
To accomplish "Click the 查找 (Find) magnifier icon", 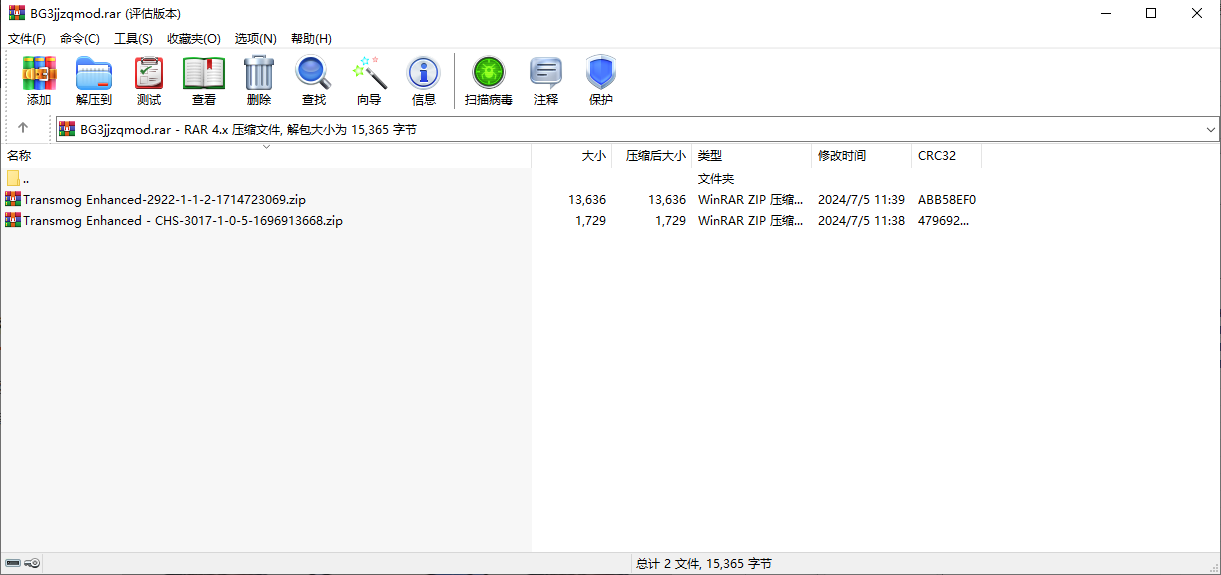I will 314,73.
